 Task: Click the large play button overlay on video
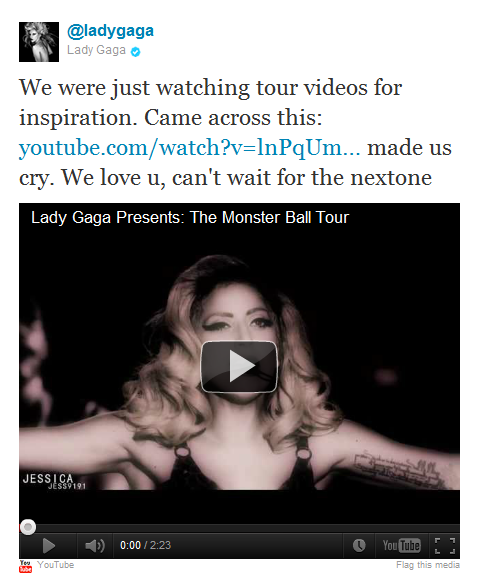[x=239, y=366]
